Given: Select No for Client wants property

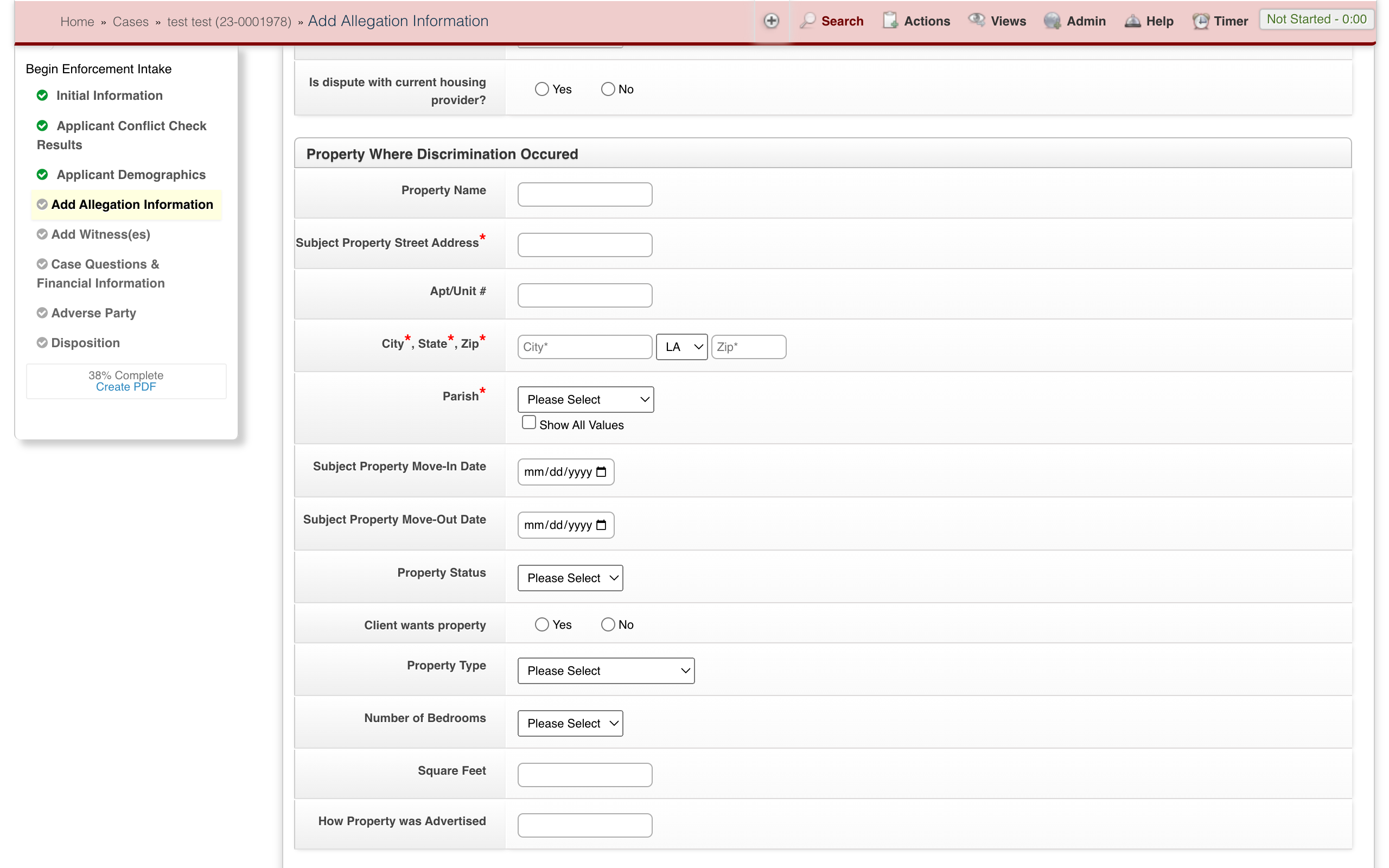Looking at the screenshot, I should coord(607,624).
